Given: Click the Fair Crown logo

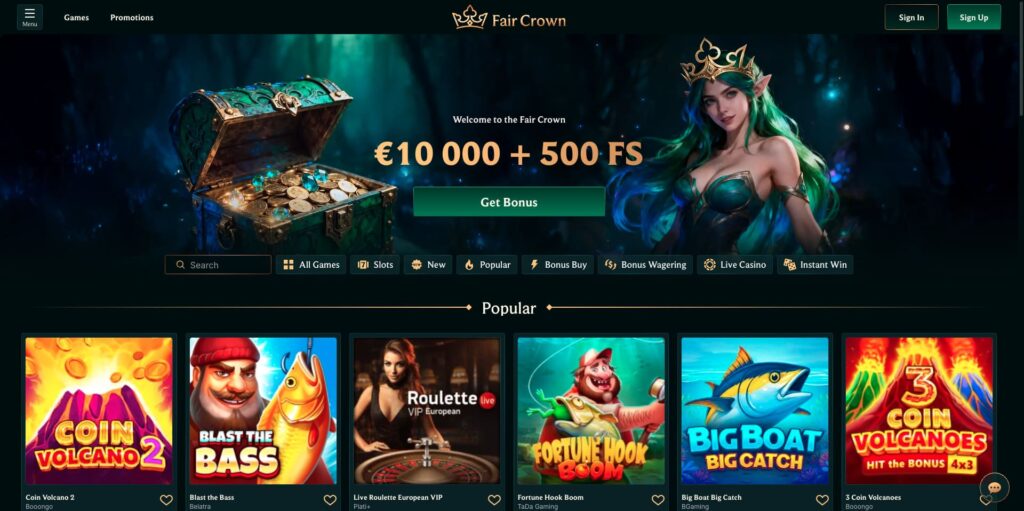Looking at the screenshot, I should click(x=509, y=18).
